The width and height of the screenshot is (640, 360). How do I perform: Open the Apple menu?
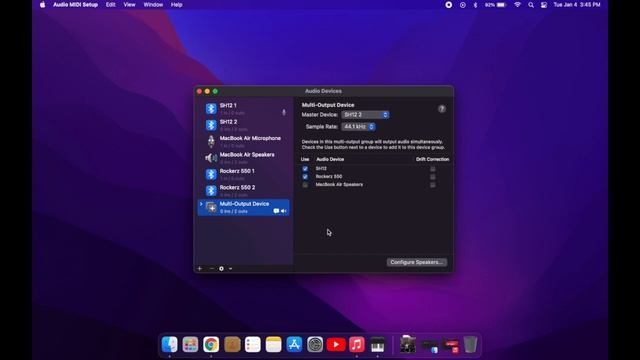[x=42, y=5]
